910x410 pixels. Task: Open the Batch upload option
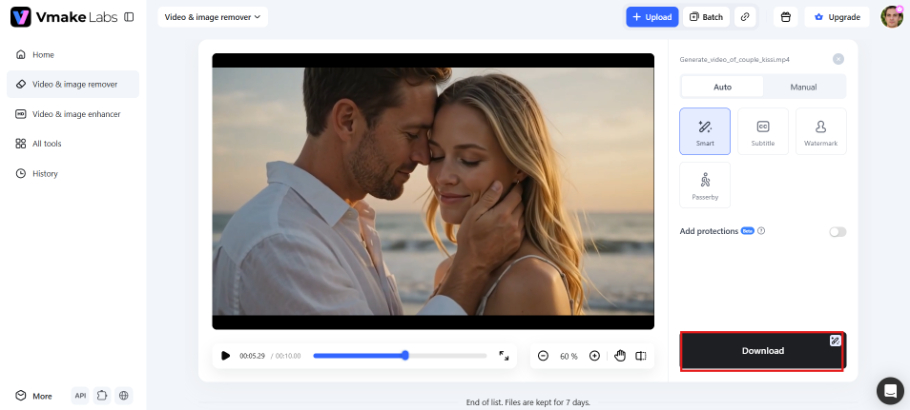(706, 17)
